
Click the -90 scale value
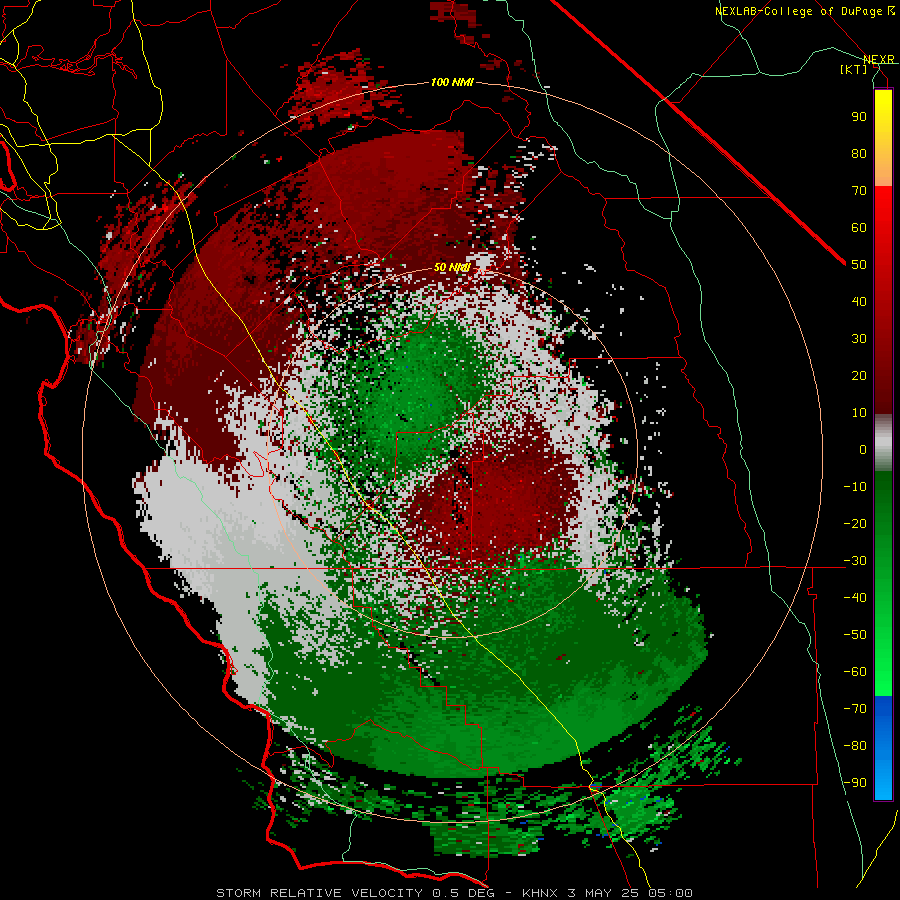tap(855, 783)
